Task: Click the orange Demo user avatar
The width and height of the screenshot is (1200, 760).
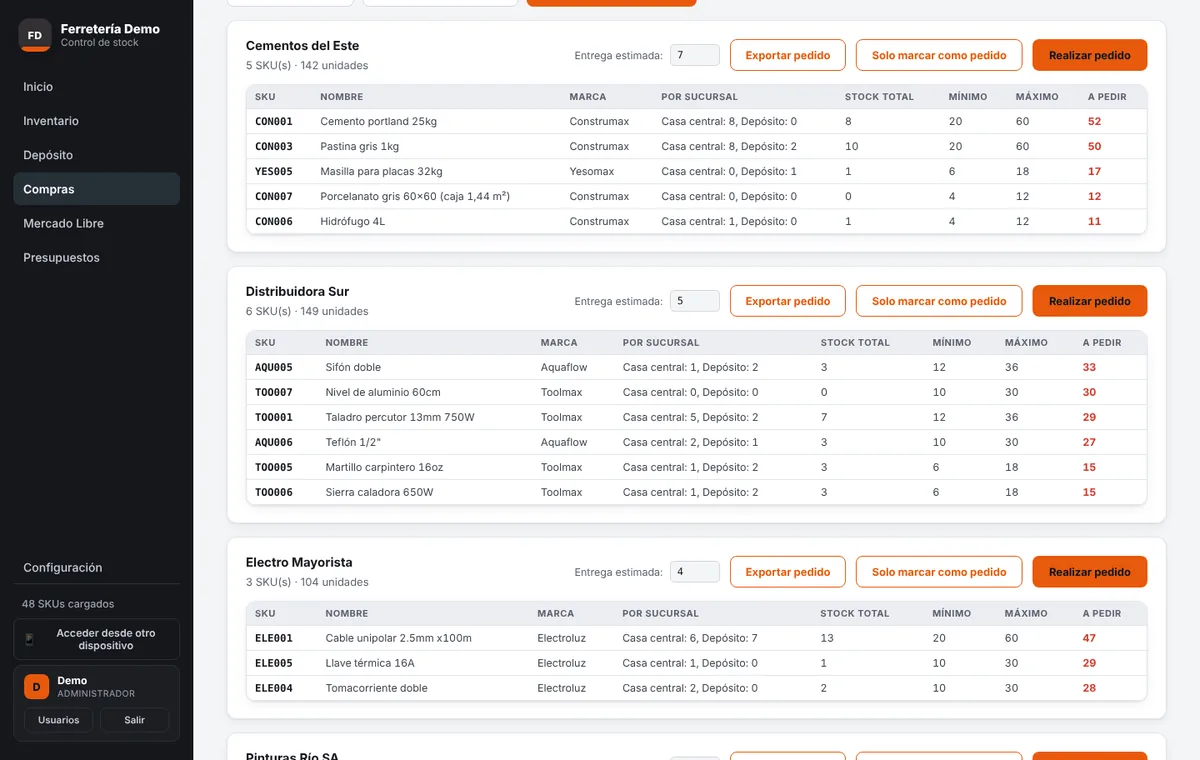Action: click(x=36, y=686)
